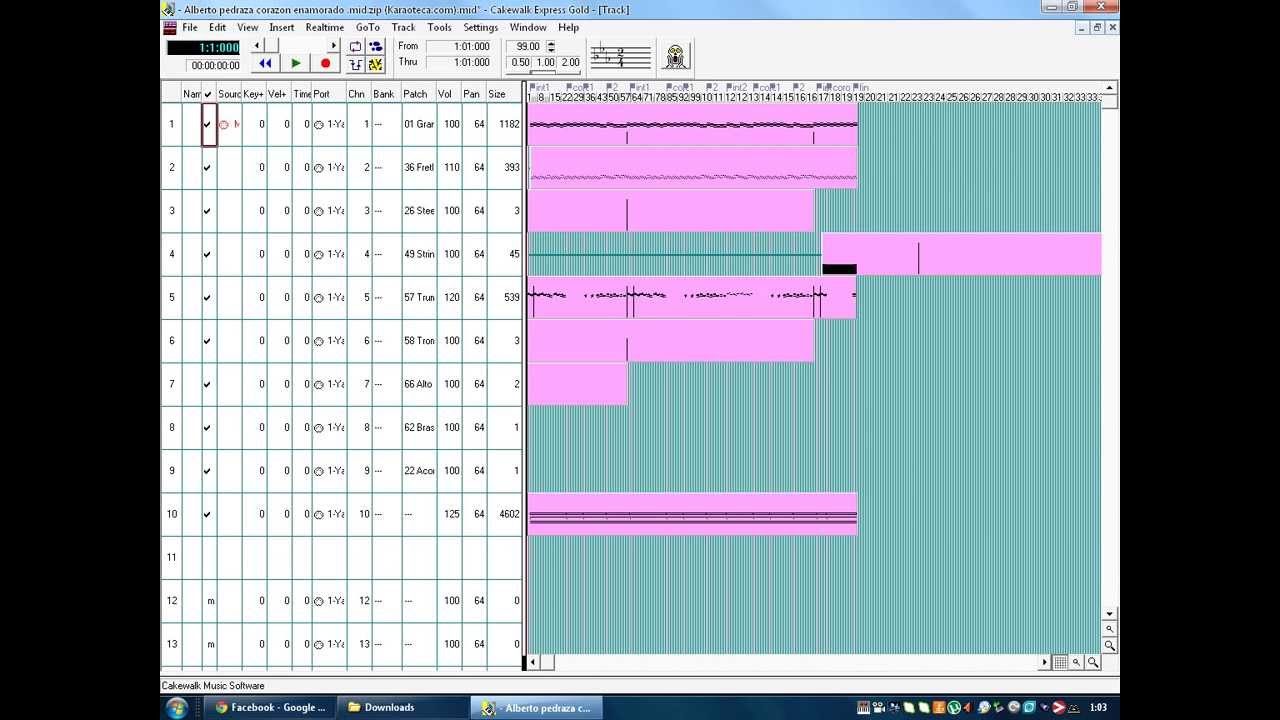Set tempo ratio to 0.50
This screenshot has height=720, width=1280.
(x=520, y=62)
